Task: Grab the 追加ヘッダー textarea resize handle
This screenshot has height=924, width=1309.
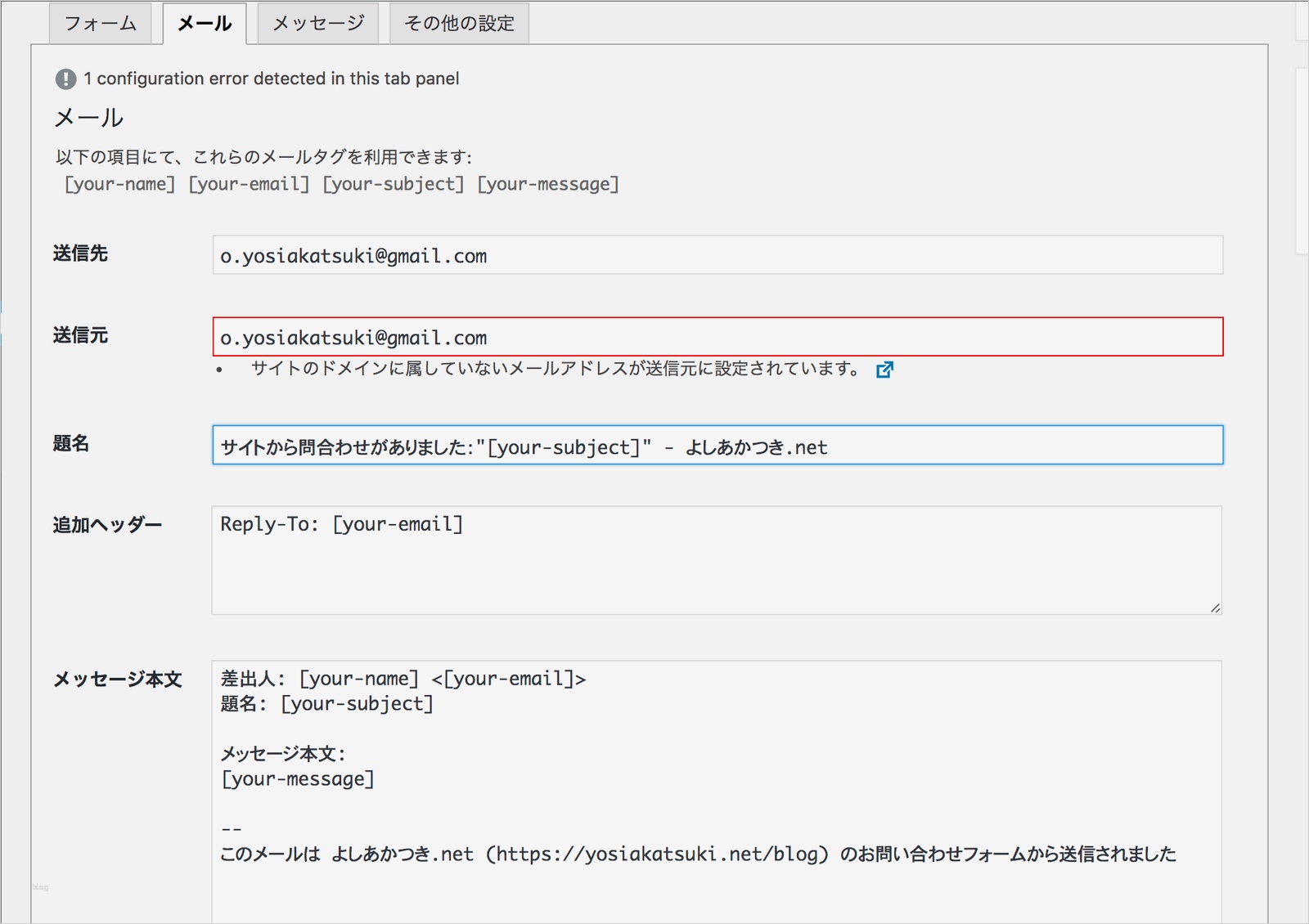Action: 1215,608
